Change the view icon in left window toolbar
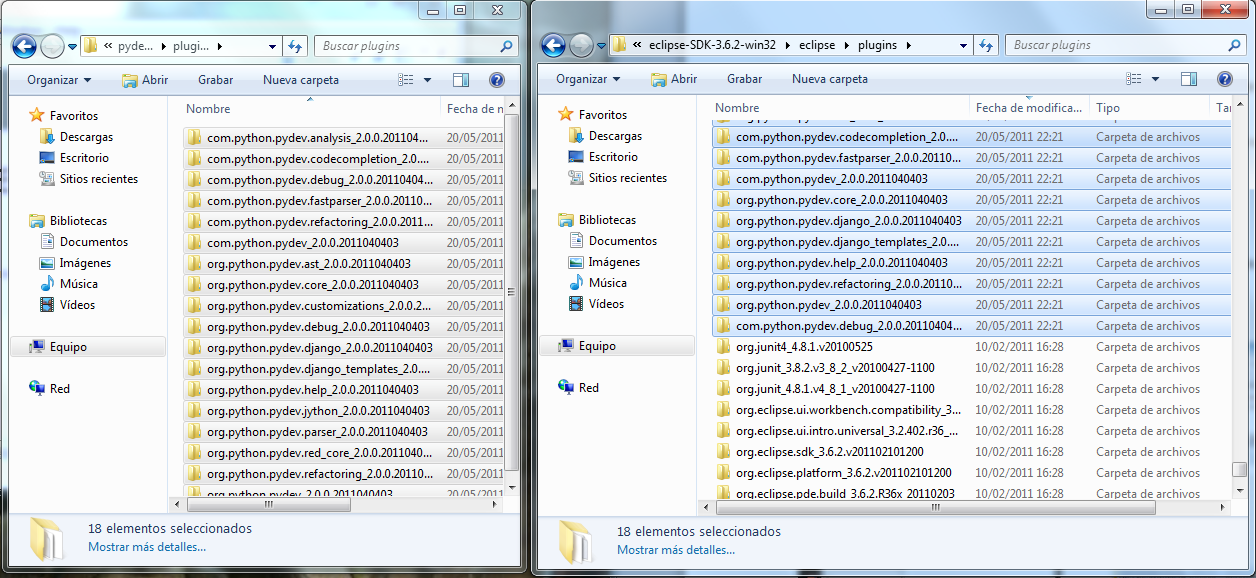 (x=405, y=80)
